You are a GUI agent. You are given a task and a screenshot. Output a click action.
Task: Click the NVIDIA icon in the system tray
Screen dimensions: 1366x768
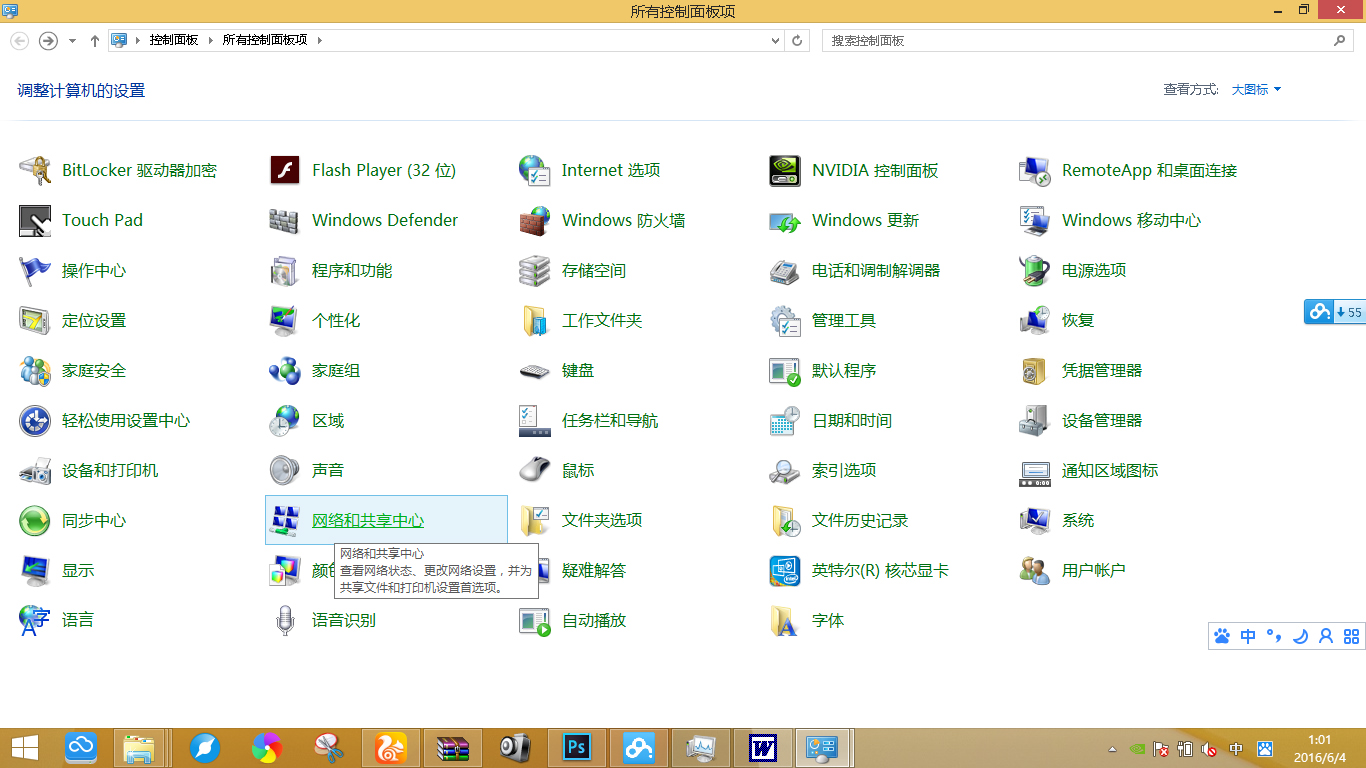pos(1137,750)
